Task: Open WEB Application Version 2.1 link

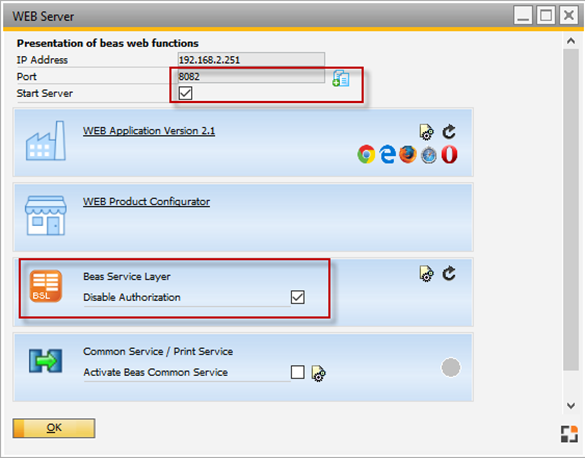Action: coord(149,131)
